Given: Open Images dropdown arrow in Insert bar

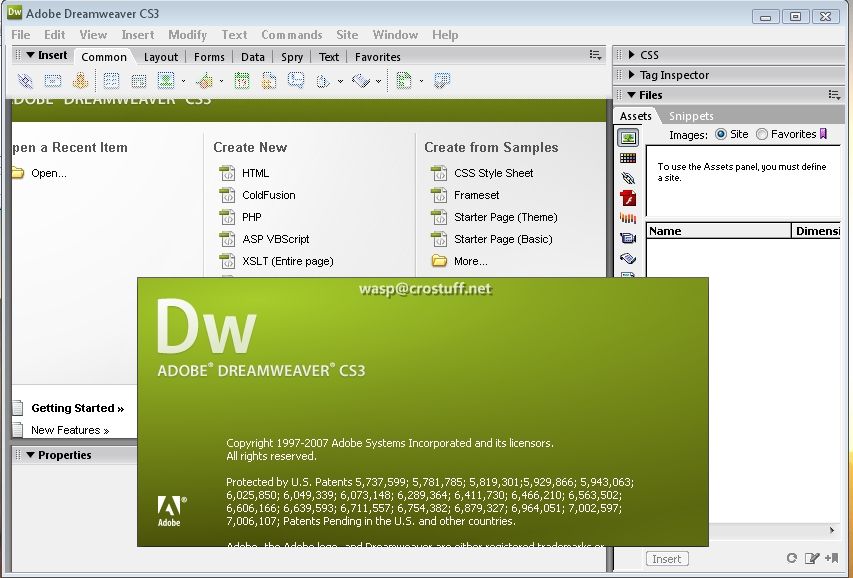Looking at the screenshot, I should 183,82.
